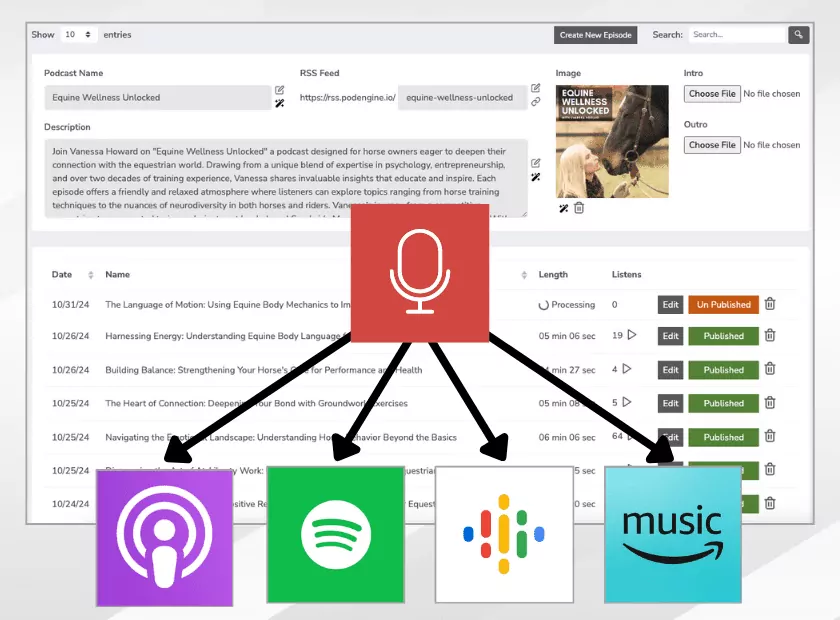Screen dimensions: 840x620
Task: Click Edit for the Harnessing Energy episode
Action: coord(670,337)
